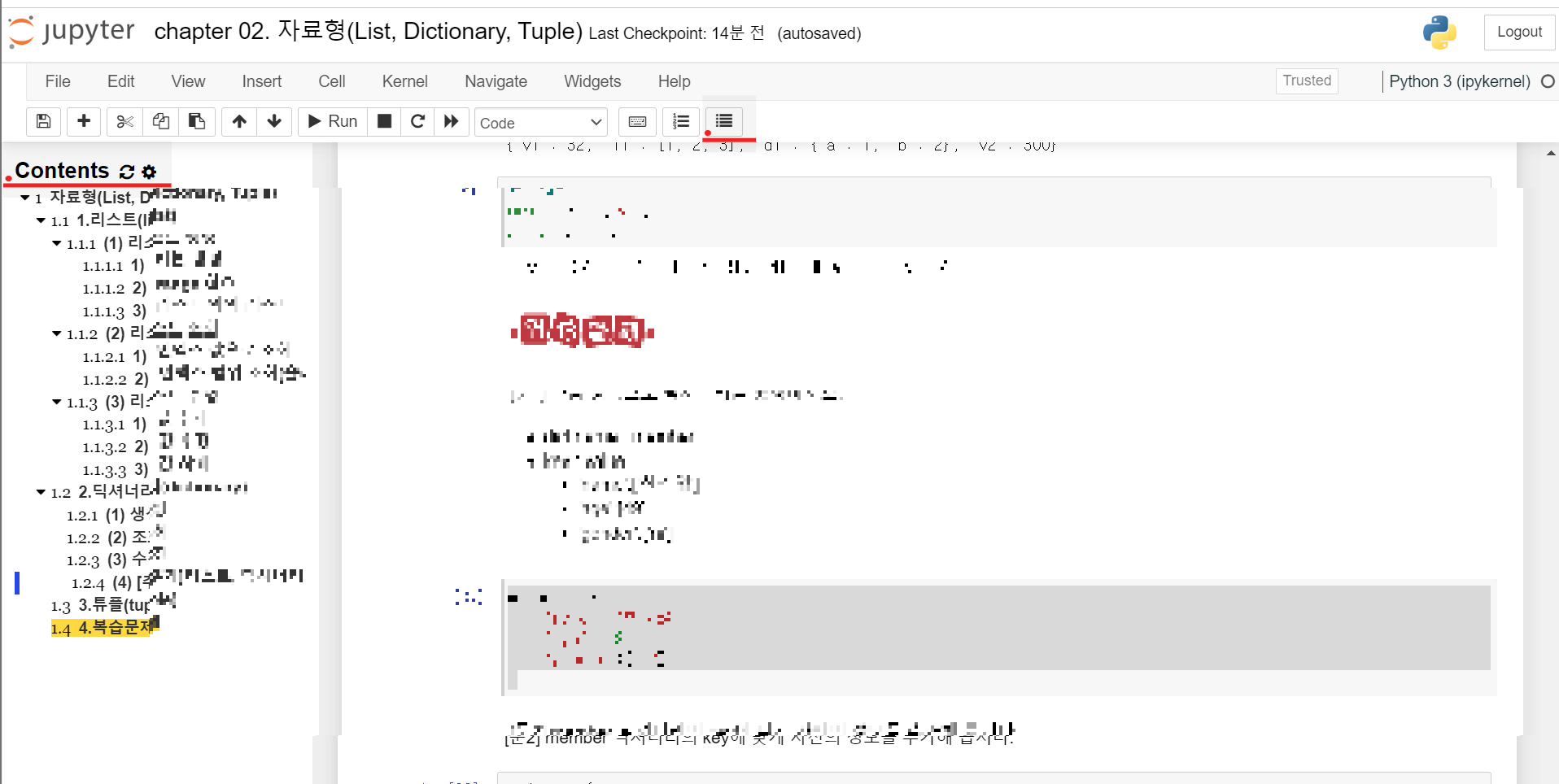Image resolution: width=1559 pixels, height=784 pixels.
Task: Move the selected cell up
Action: coord(238,121)
